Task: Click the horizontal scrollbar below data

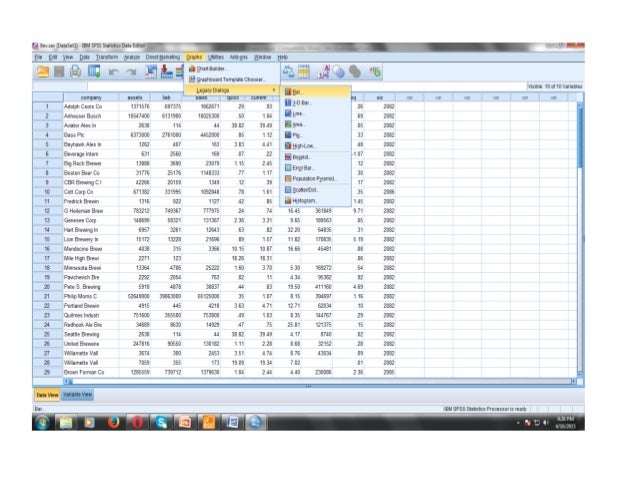Action: [x=319, y=381]
